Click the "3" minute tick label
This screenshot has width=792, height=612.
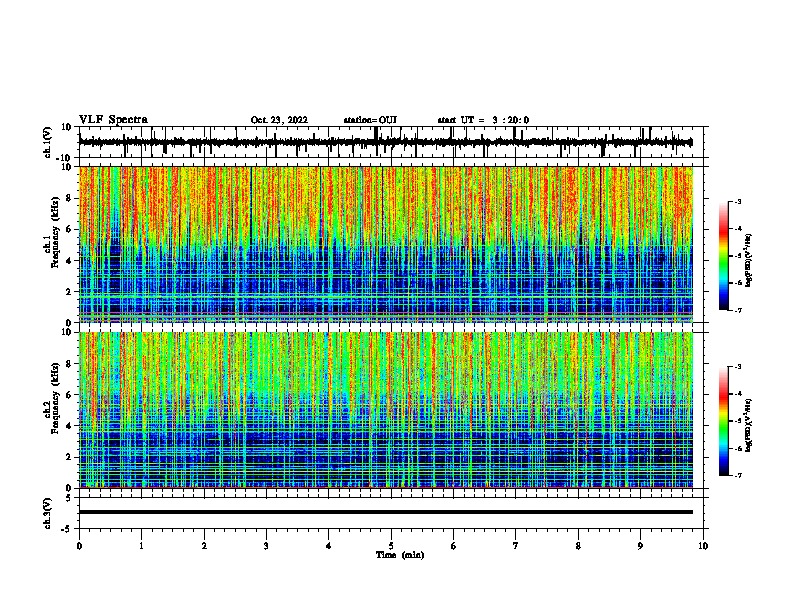click(x=266, y=546)
